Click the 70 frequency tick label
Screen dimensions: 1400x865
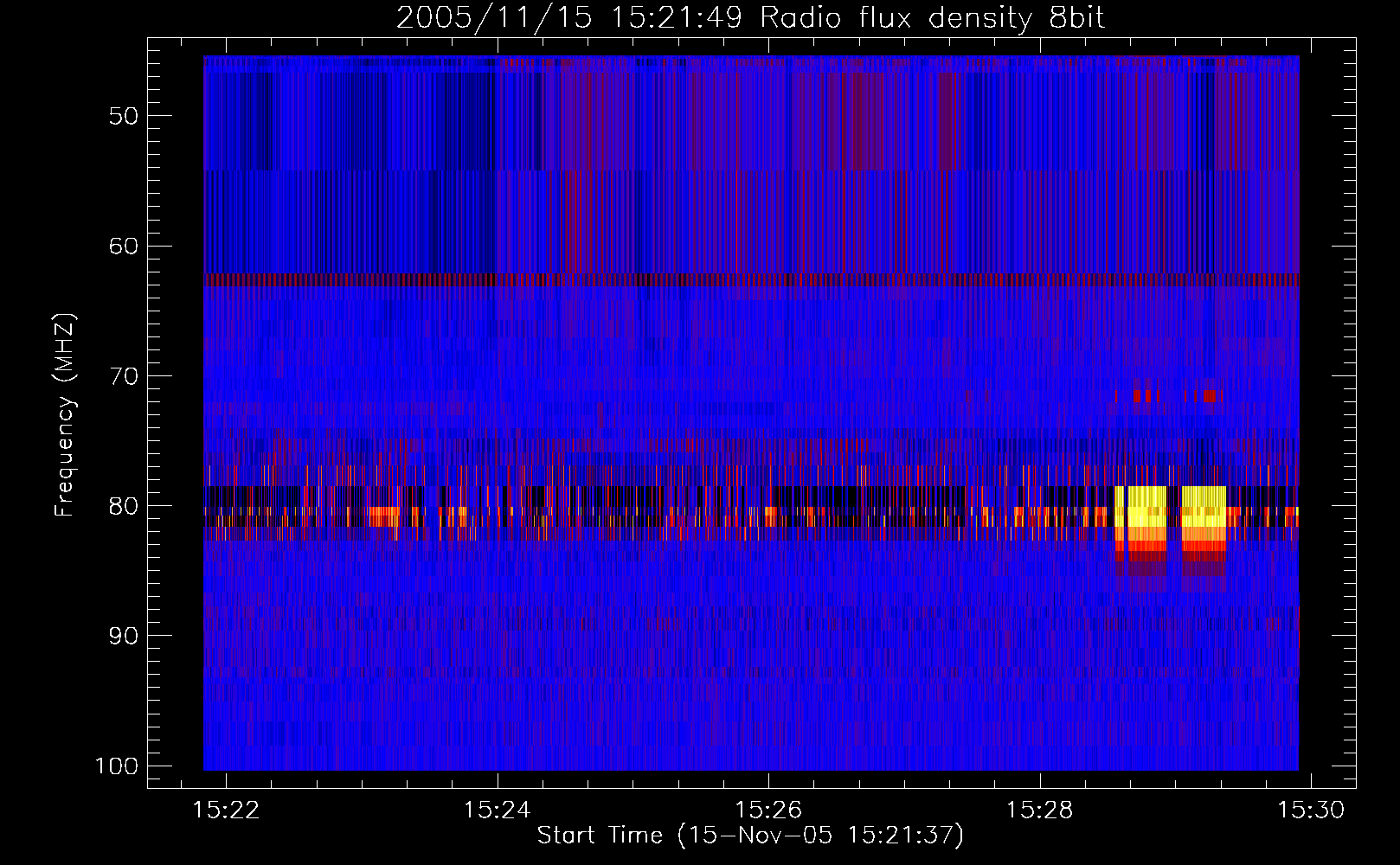[124, 376]
